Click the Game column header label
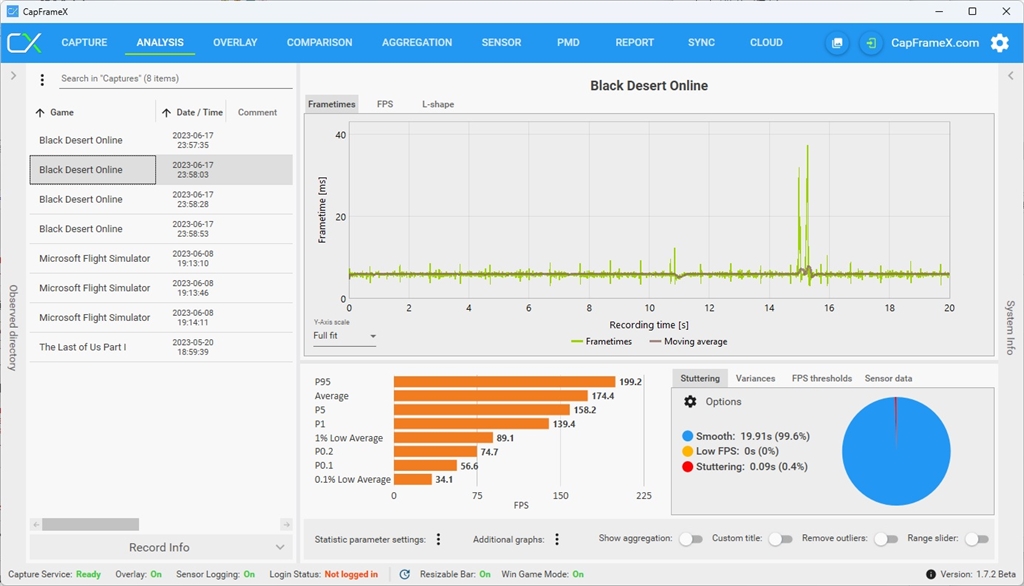The width and height of the screenshot is (1024, 586). (x=62, y=112)
